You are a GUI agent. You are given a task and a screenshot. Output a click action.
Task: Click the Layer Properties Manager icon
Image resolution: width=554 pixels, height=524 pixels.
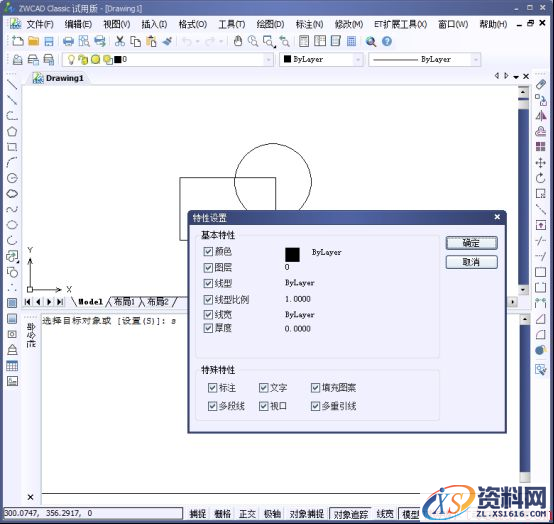click(x=17, y=59)
